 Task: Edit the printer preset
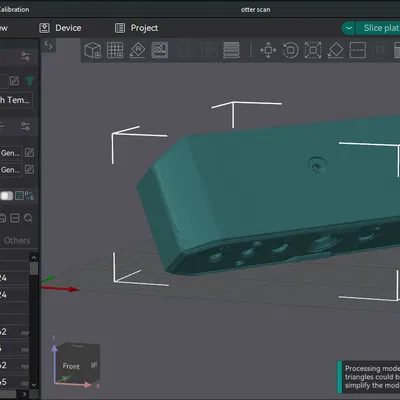pos(14,81)
